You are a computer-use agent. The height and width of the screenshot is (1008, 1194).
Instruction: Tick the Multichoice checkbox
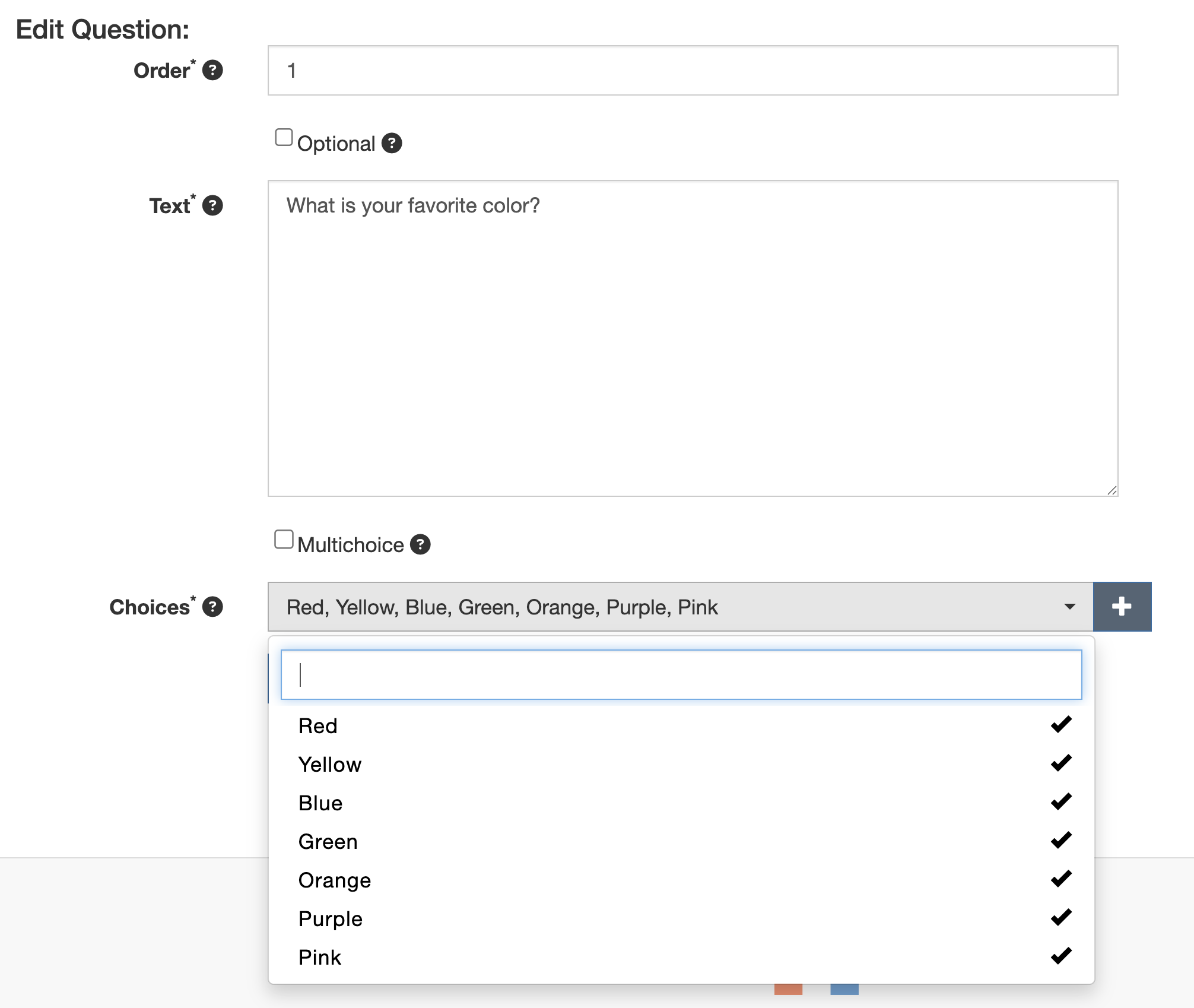click(x=284, y=540)
